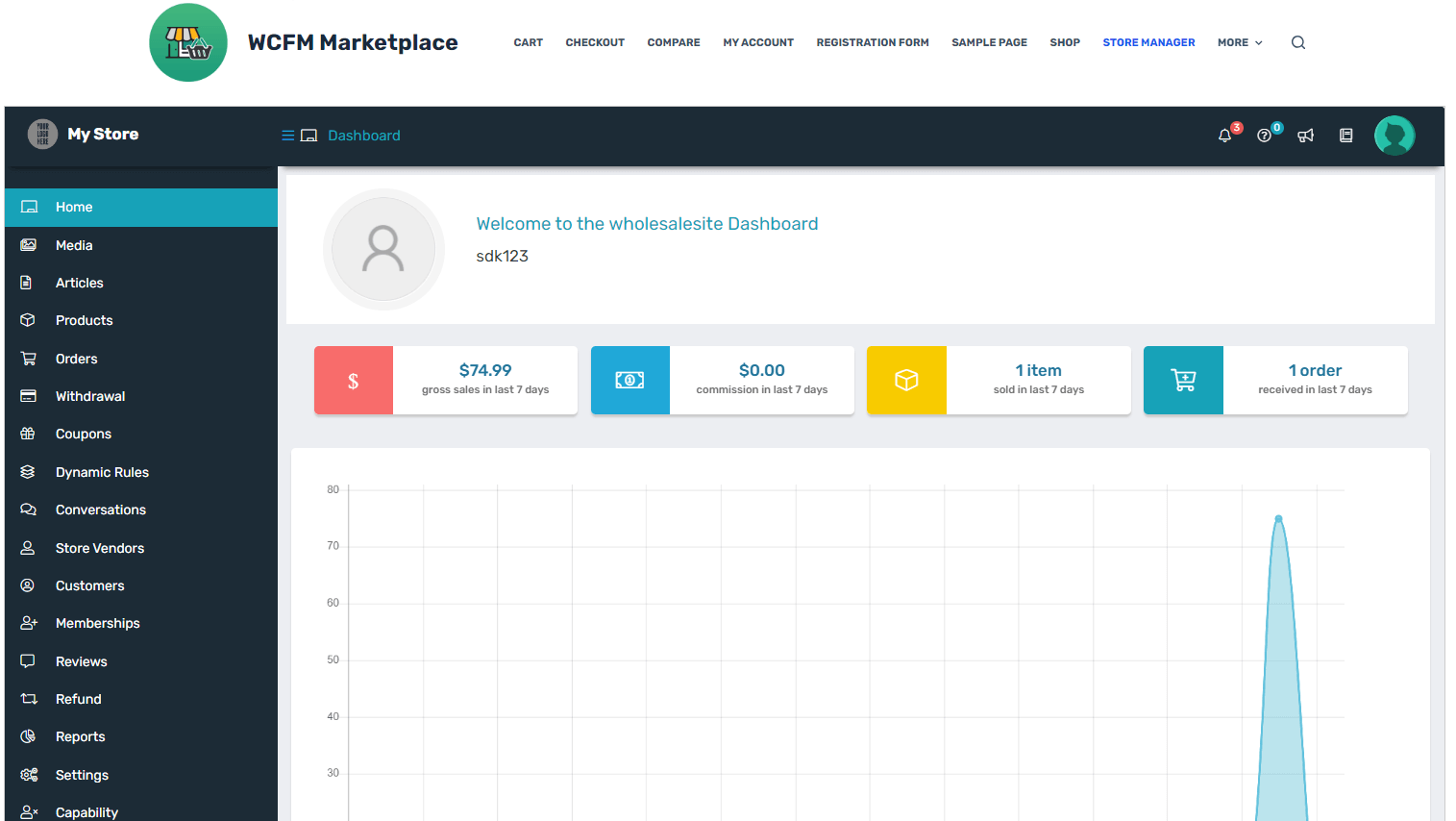Screen dimensions: 1456x821
Task: Click the WCFM Marketplace site title
Action: point(353,42)
